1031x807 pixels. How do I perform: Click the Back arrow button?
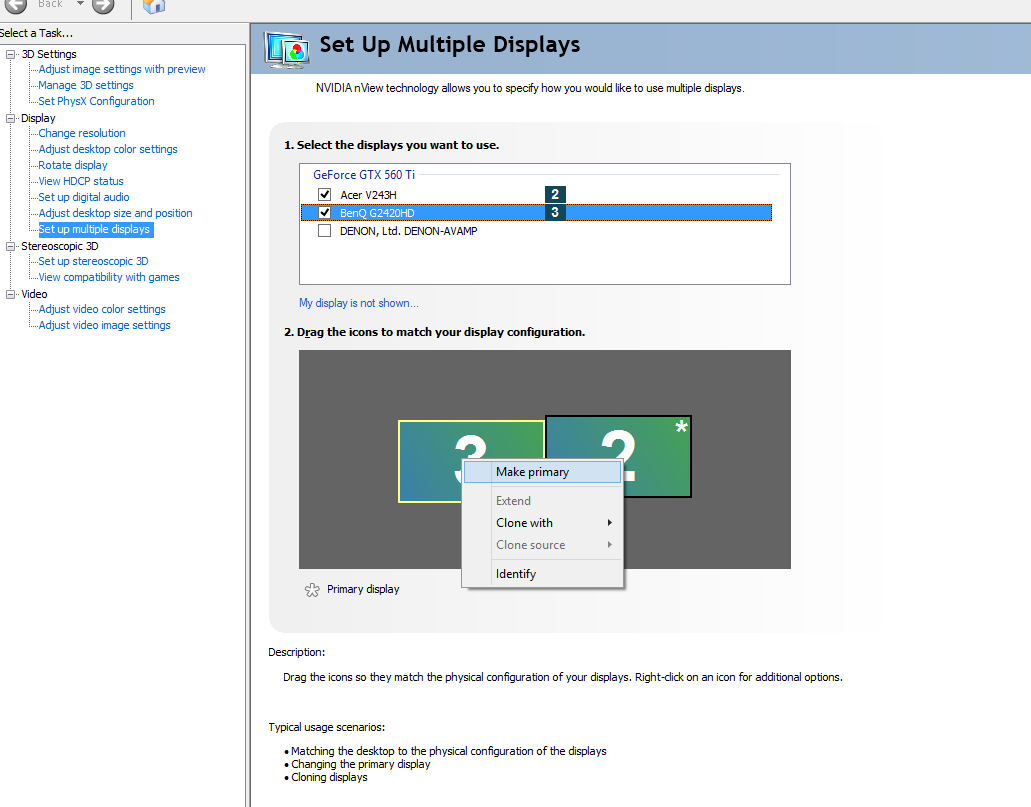(16, 5)
